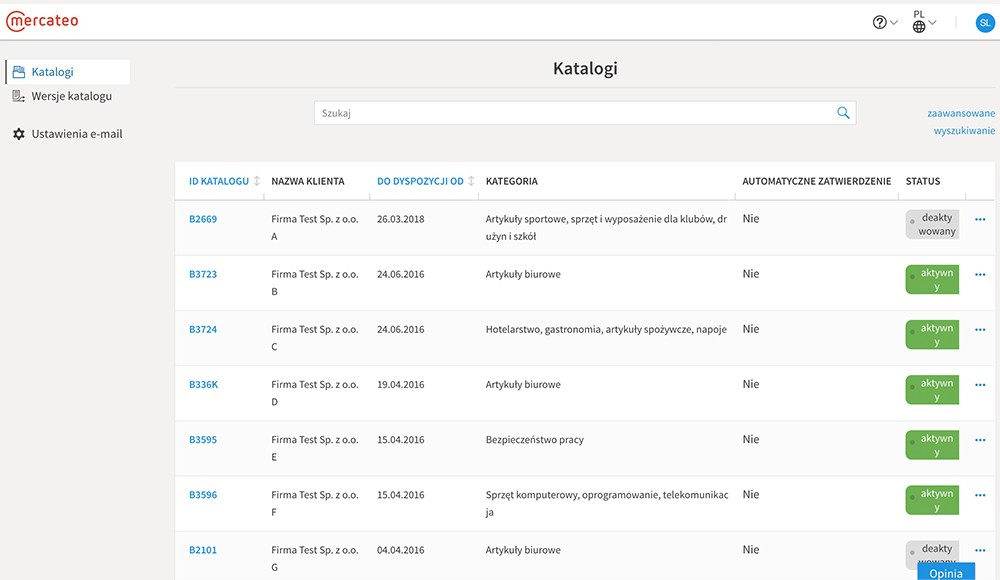Click the KATEGORIA column header

(x=511, y=181)
